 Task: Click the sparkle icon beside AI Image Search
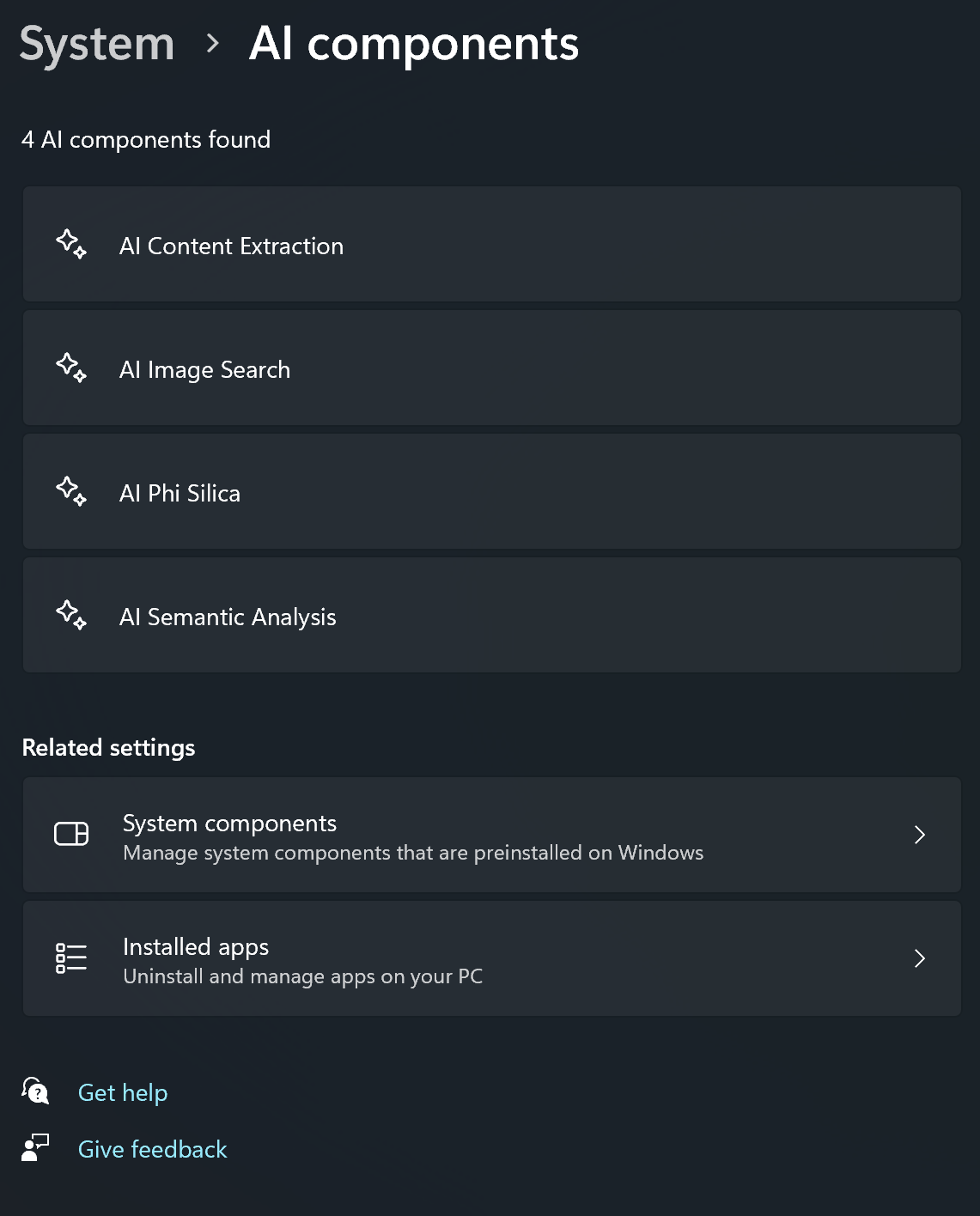point(72,369)
